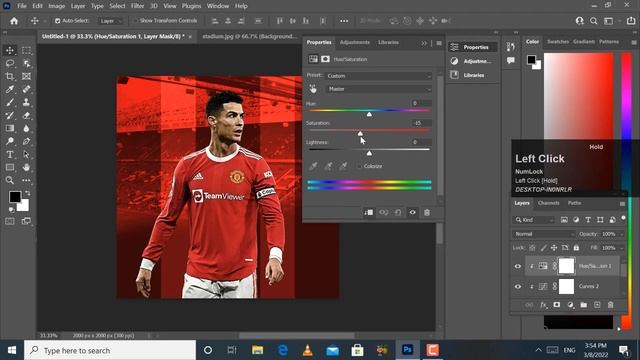Image resolution: width=640 pixels, height=360 pixels.
Task: Delete this adjustment layer via trash in Properties
Action: click(427, 212)
